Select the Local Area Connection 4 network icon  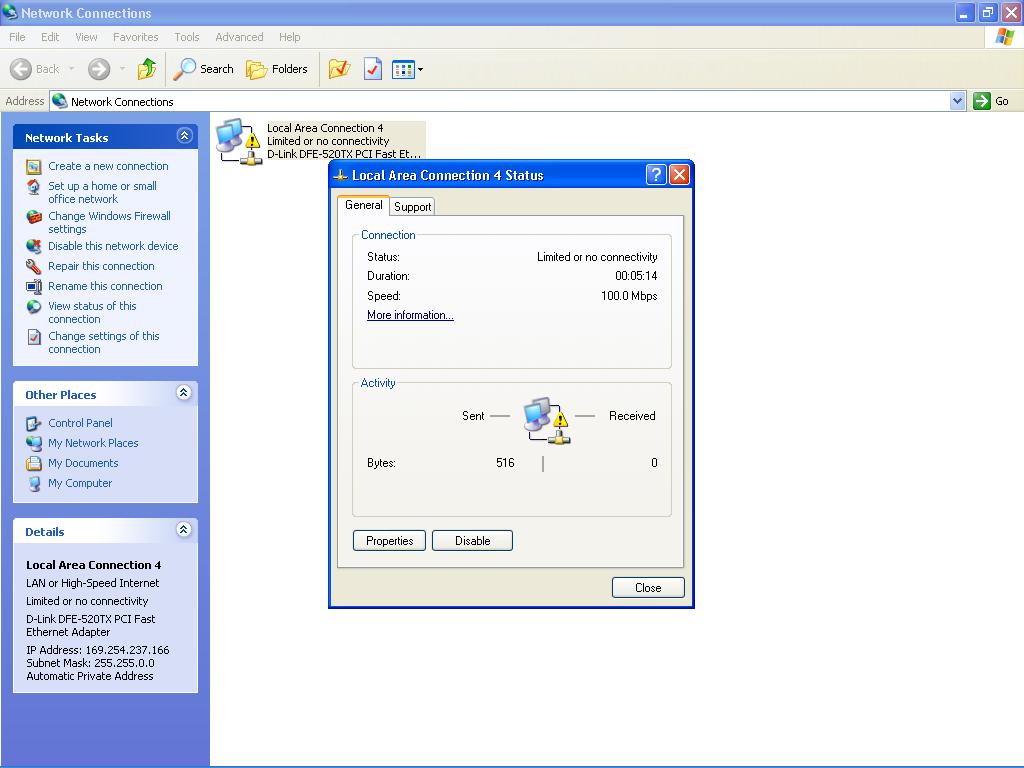coord(238,141)
